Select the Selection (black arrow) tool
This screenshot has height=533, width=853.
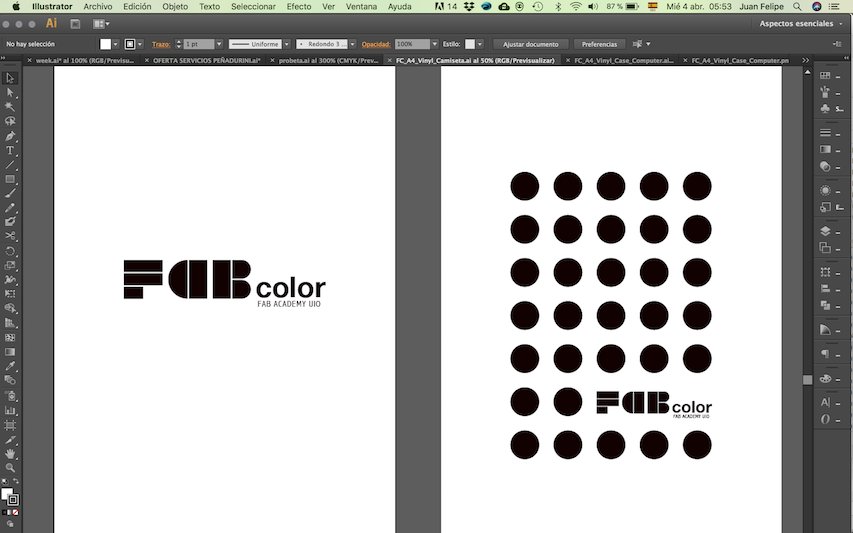10,78
